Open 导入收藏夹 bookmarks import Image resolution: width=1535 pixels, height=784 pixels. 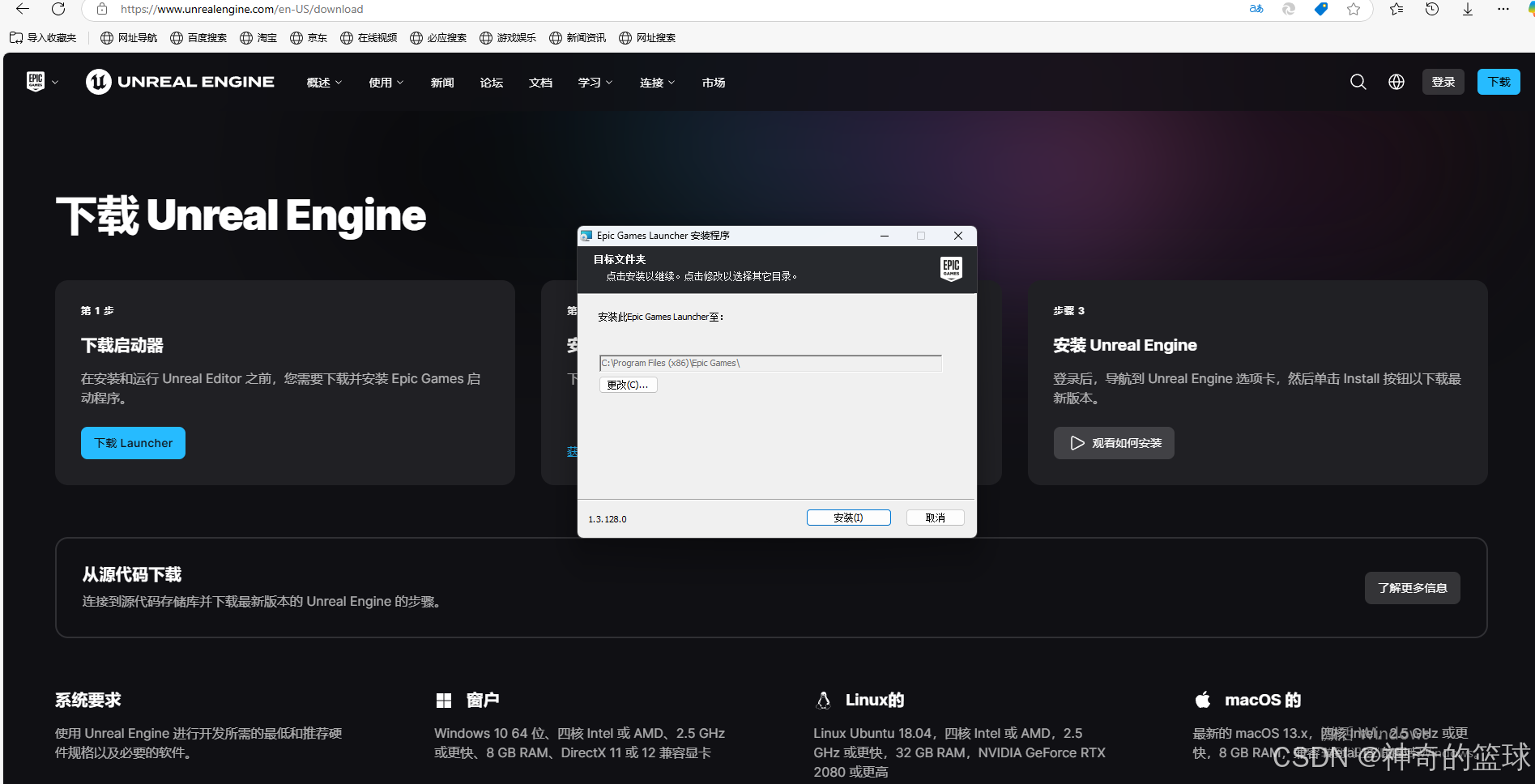click(43, 37)
